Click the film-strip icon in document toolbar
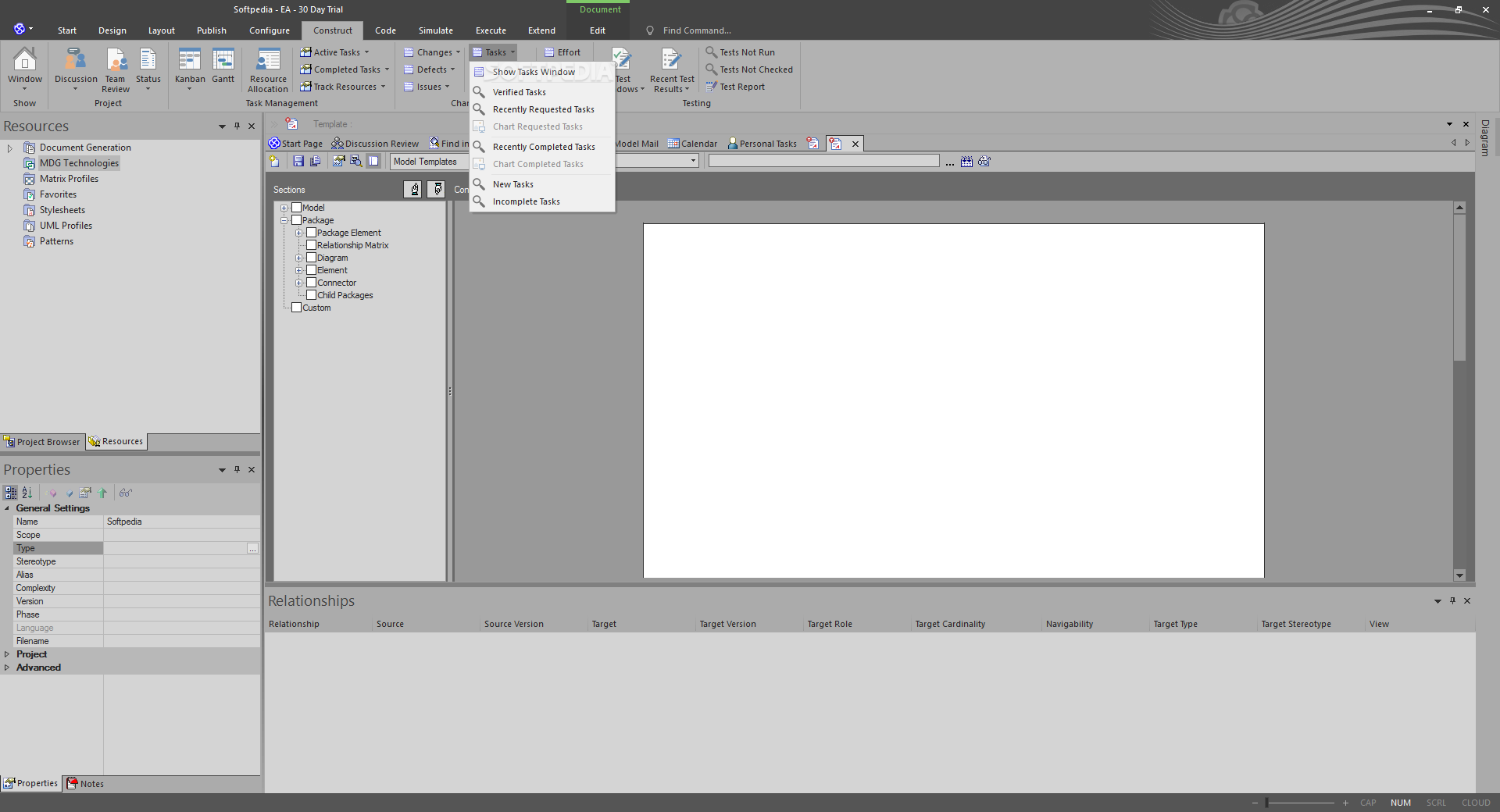 click(x=966, y=162)
